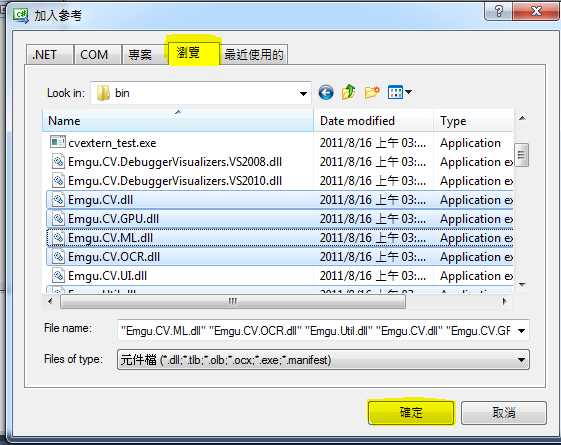Select the Emgu.CV.OCR.dll file name
Image resolution: width=561 pixels, height=445 pixels.
[114, 256]
